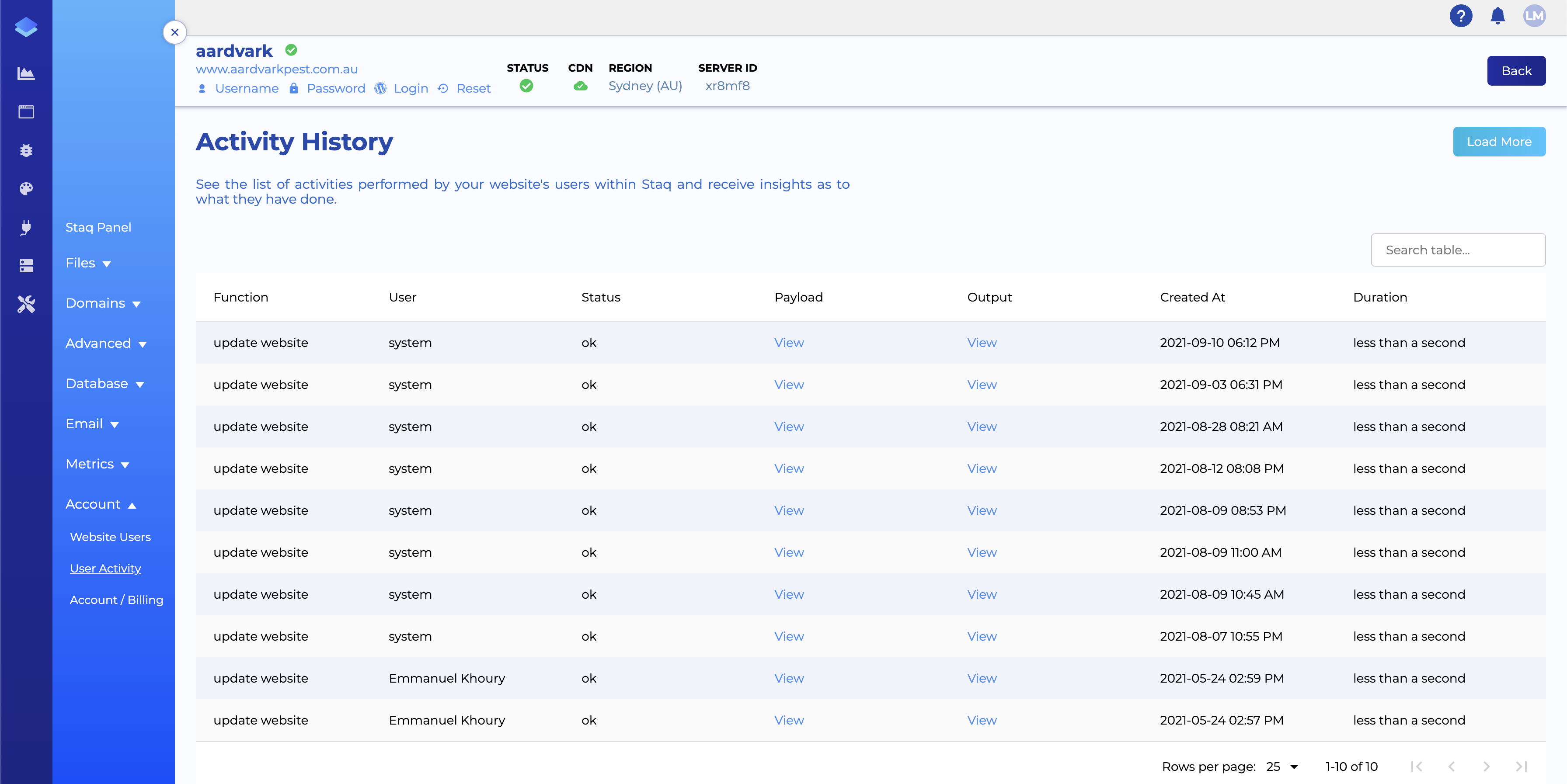
Task: Click the wrench tools icon
Action: (25, 304)
